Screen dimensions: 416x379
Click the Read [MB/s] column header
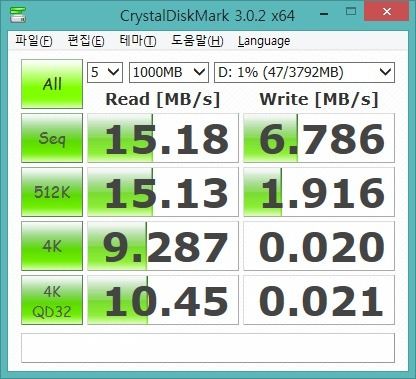click(163, 99)
